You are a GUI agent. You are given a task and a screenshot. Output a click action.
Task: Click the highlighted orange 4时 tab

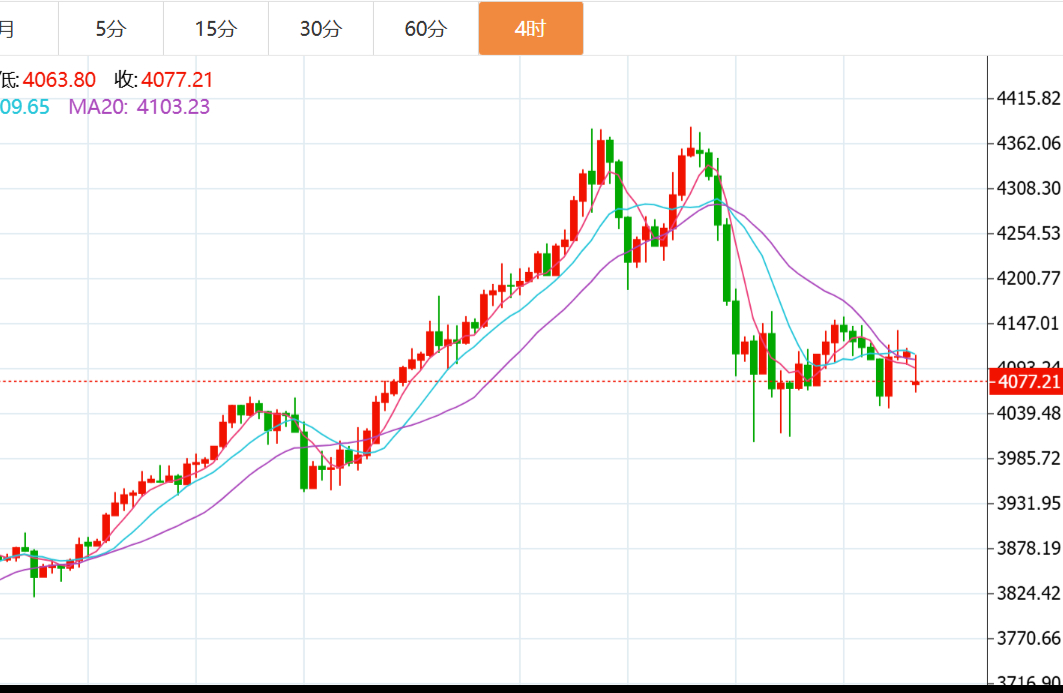coord(530,29)
